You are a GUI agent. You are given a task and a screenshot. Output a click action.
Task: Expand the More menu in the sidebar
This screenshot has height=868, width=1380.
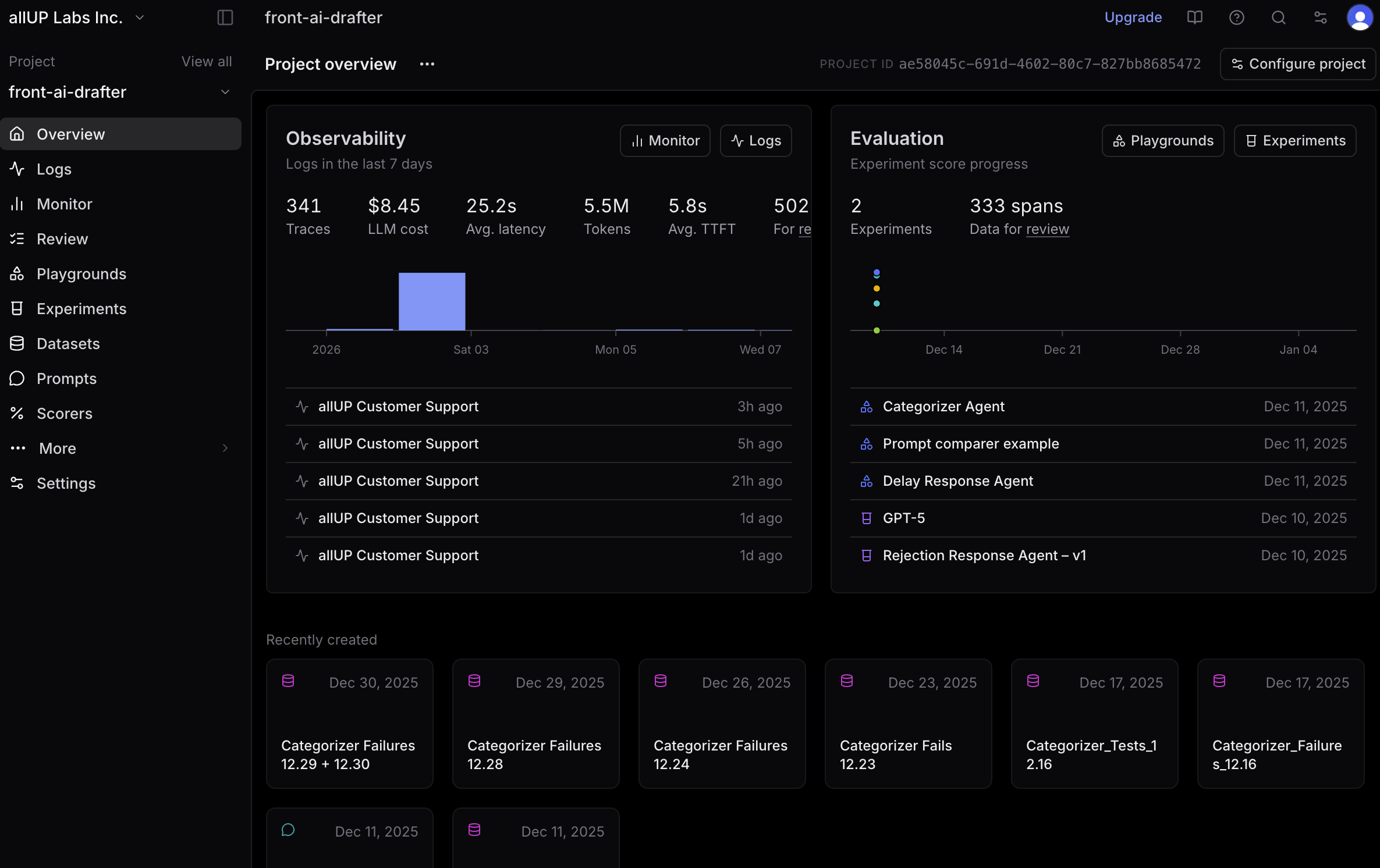[56, 448]
